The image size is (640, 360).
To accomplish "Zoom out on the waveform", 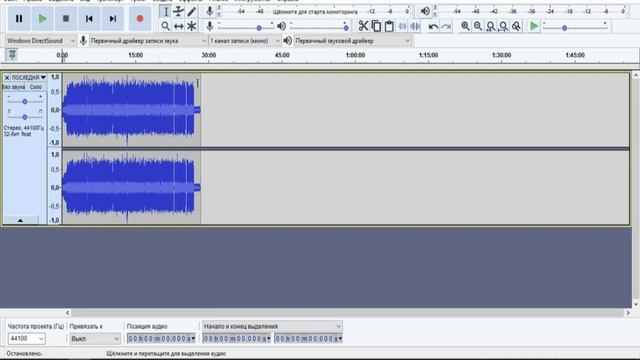I will [478, 26].
